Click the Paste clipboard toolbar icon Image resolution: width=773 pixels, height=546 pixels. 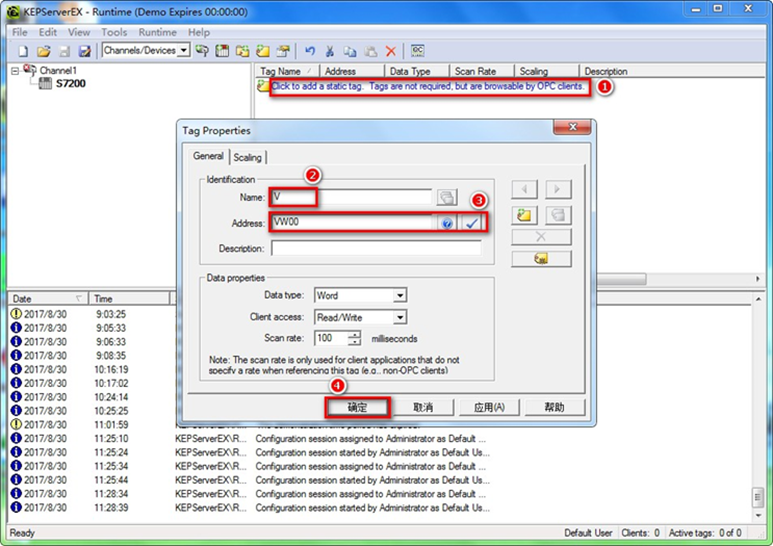point(371,51)
